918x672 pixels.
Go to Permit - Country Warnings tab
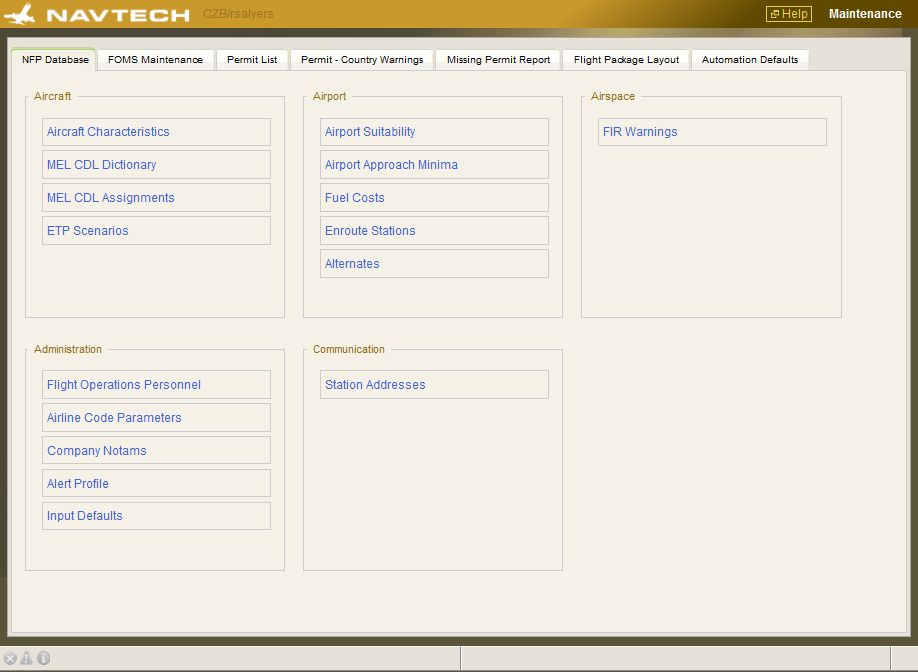(362, 60)
